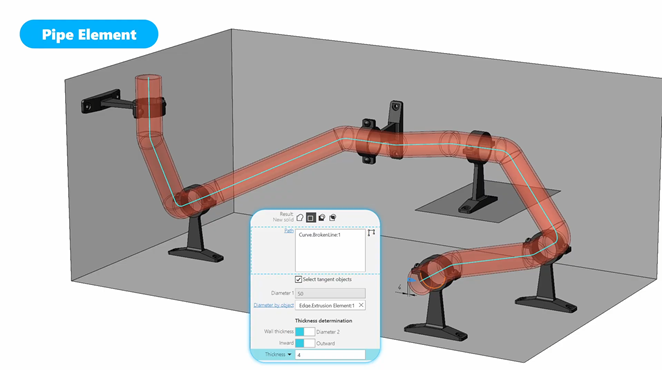This screenshot has height=370, width=662.
Task: Click the path builder icon beside the Path list
Action: tap(371, 233)
